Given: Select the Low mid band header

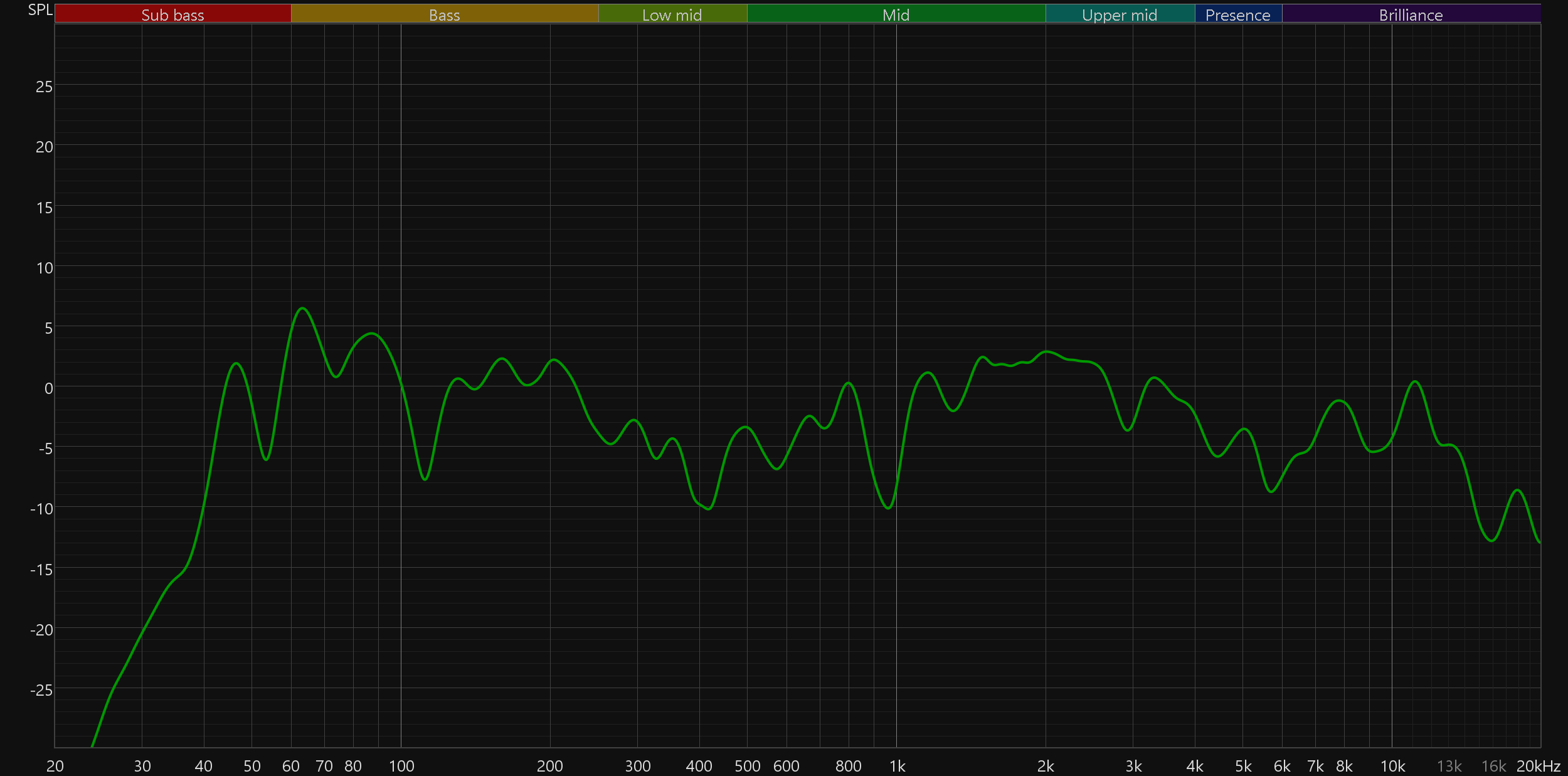Looking at the screenshot, I should (672, 14).
